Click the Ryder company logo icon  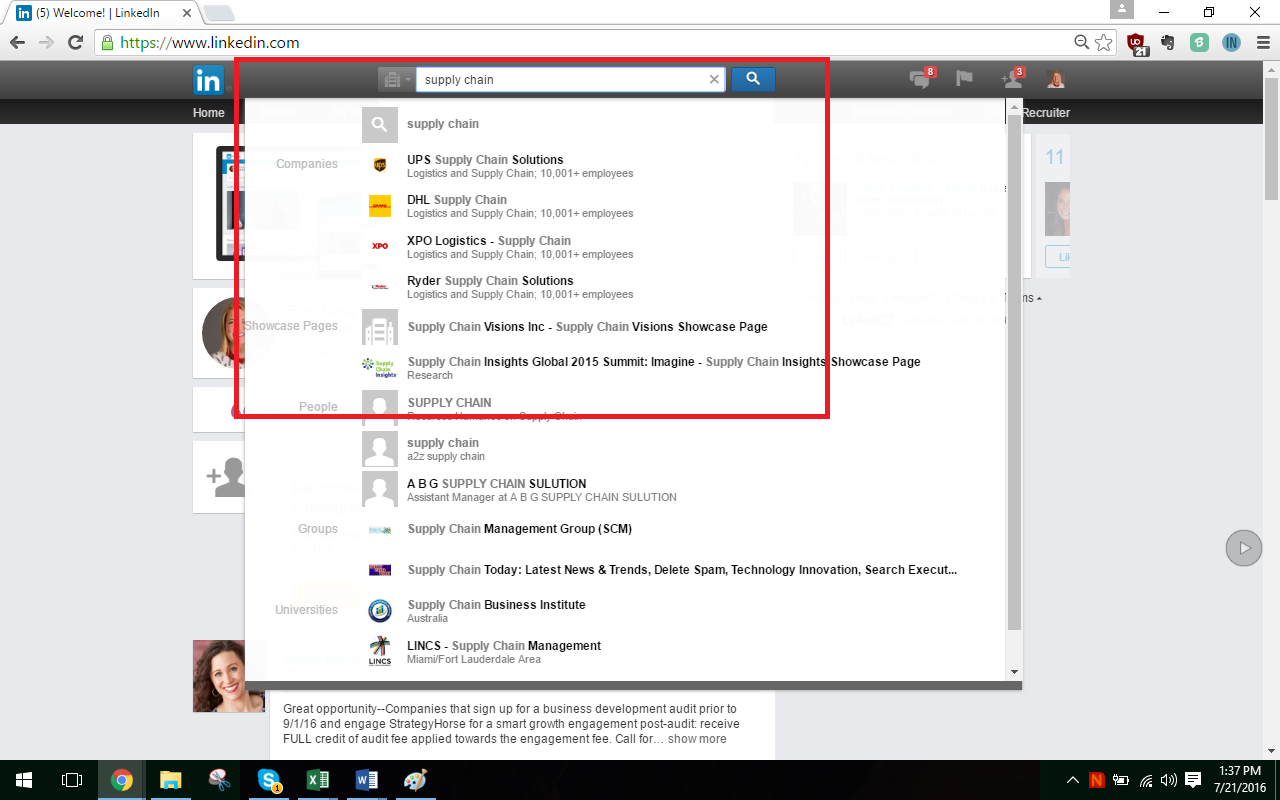click(380, 287)
